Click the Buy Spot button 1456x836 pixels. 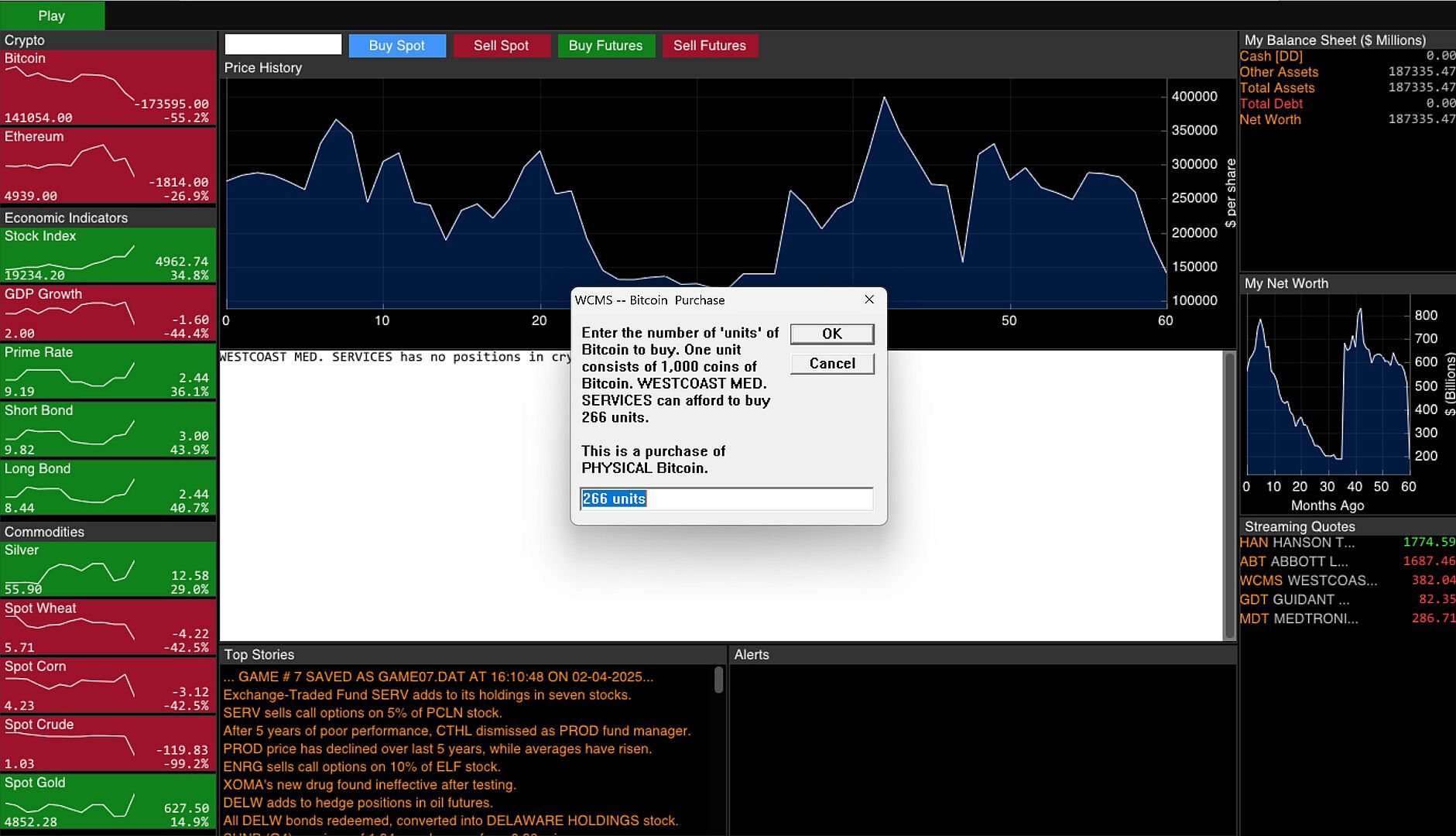tap(397, 46)
